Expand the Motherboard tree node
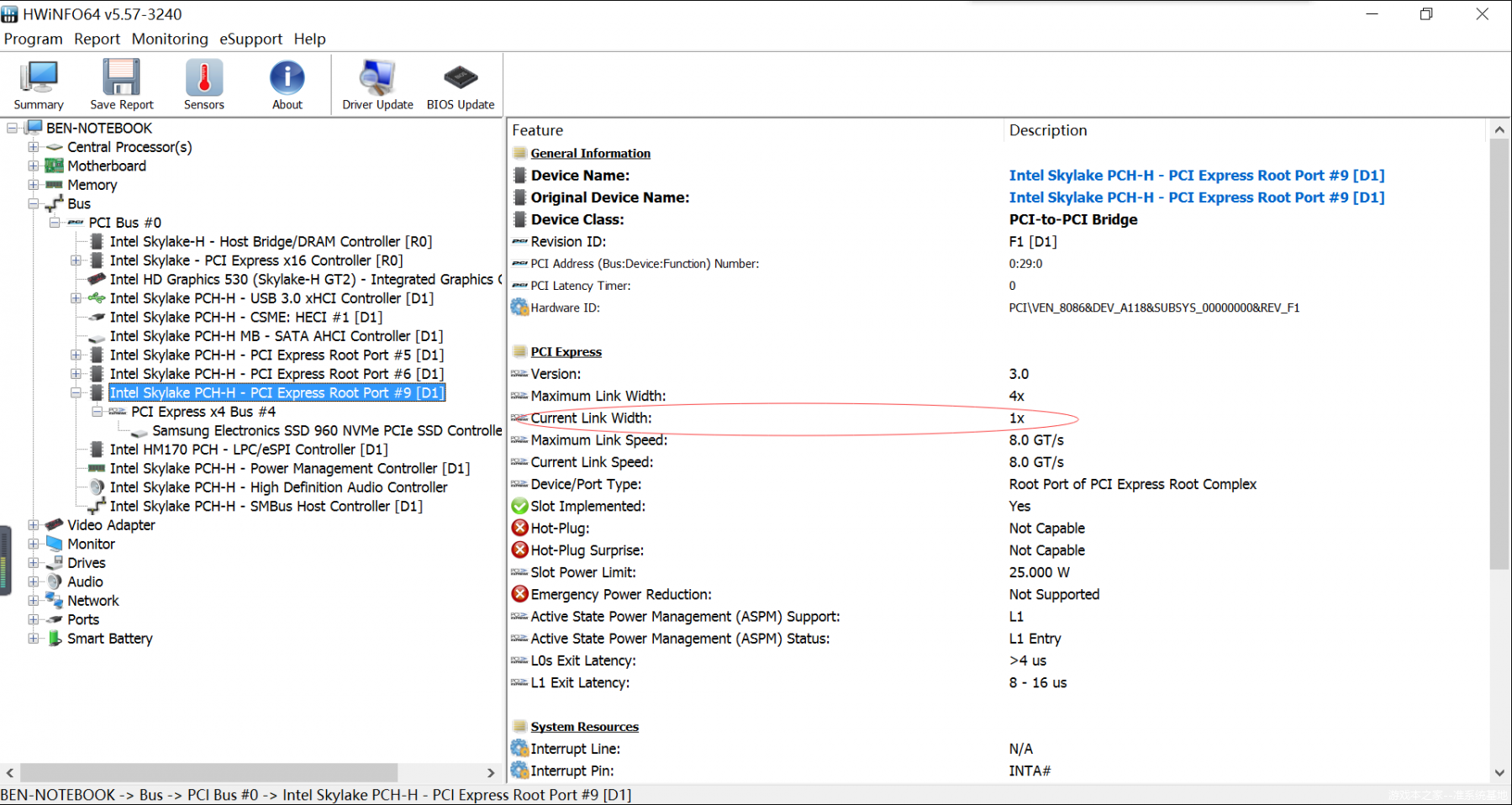1512x805 pixels. [x=34, y=166]
